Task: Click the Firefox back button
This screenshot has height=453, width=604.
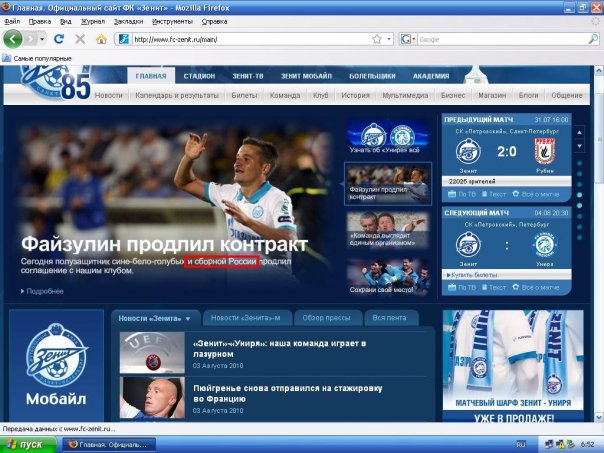Action: pyautogui.click(x=13, y=39)
